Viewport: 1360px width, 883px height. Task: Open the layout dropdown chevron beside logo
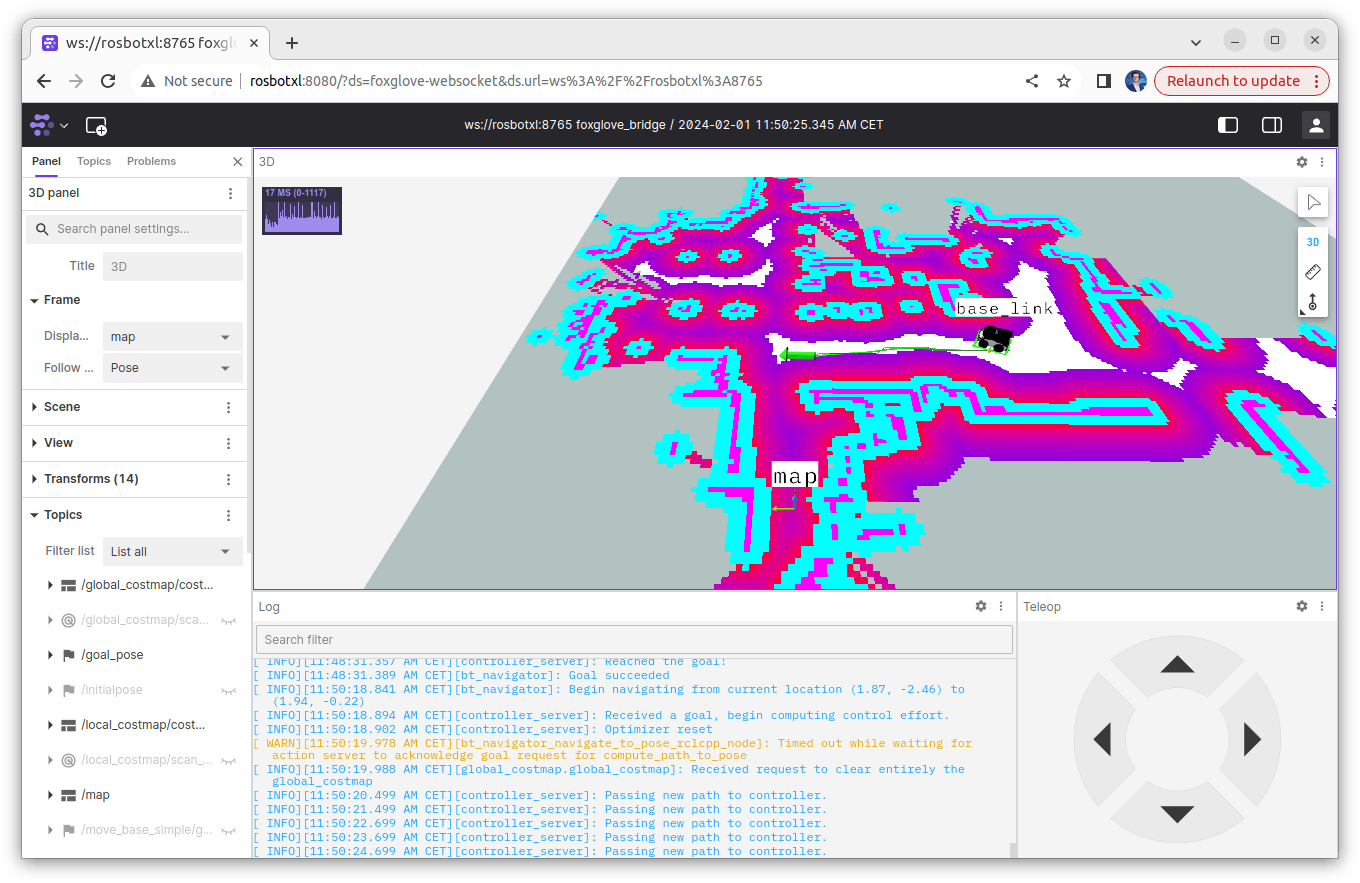coord(64,126)
